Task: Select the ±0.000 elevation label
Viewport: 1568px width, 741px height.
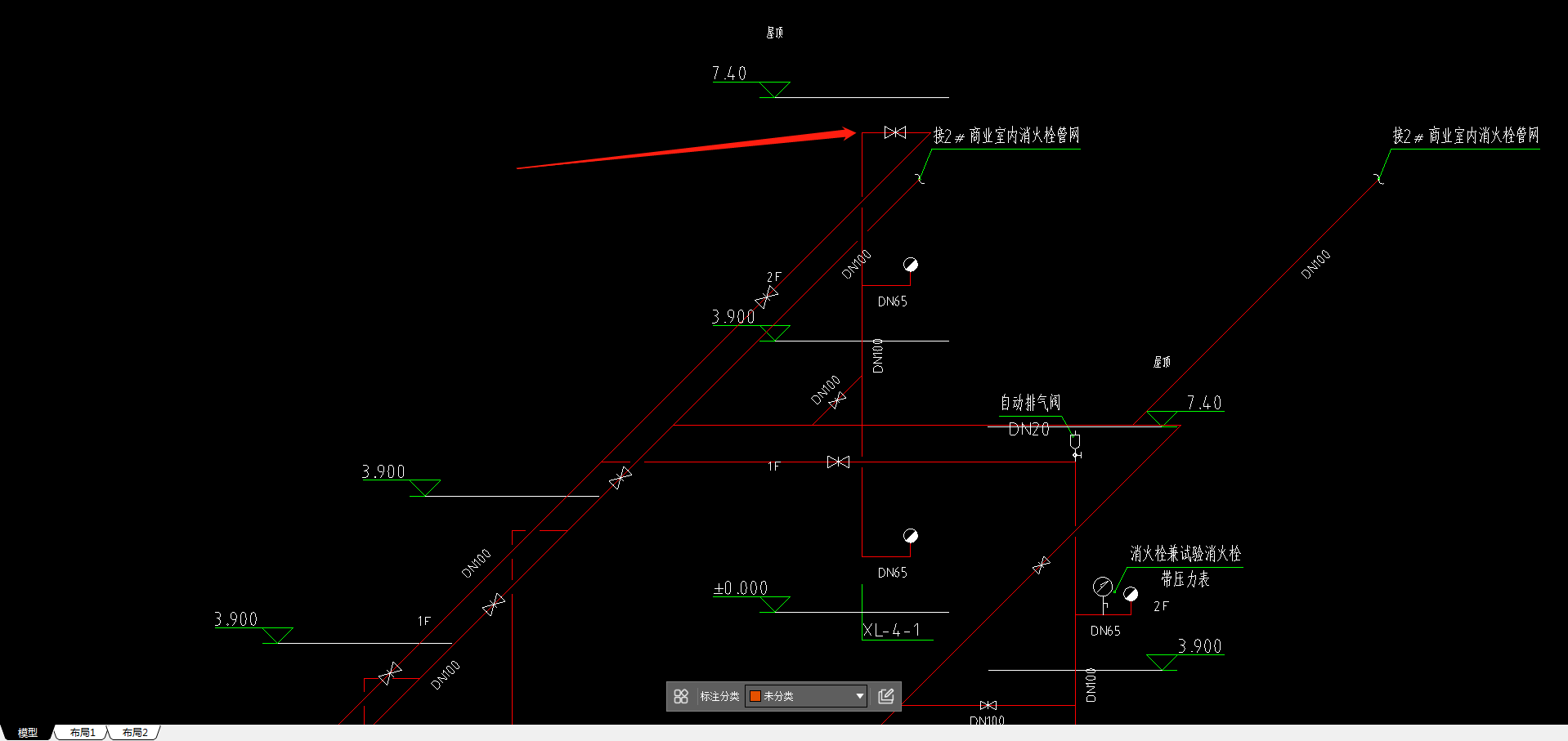Action: point(741,588)
